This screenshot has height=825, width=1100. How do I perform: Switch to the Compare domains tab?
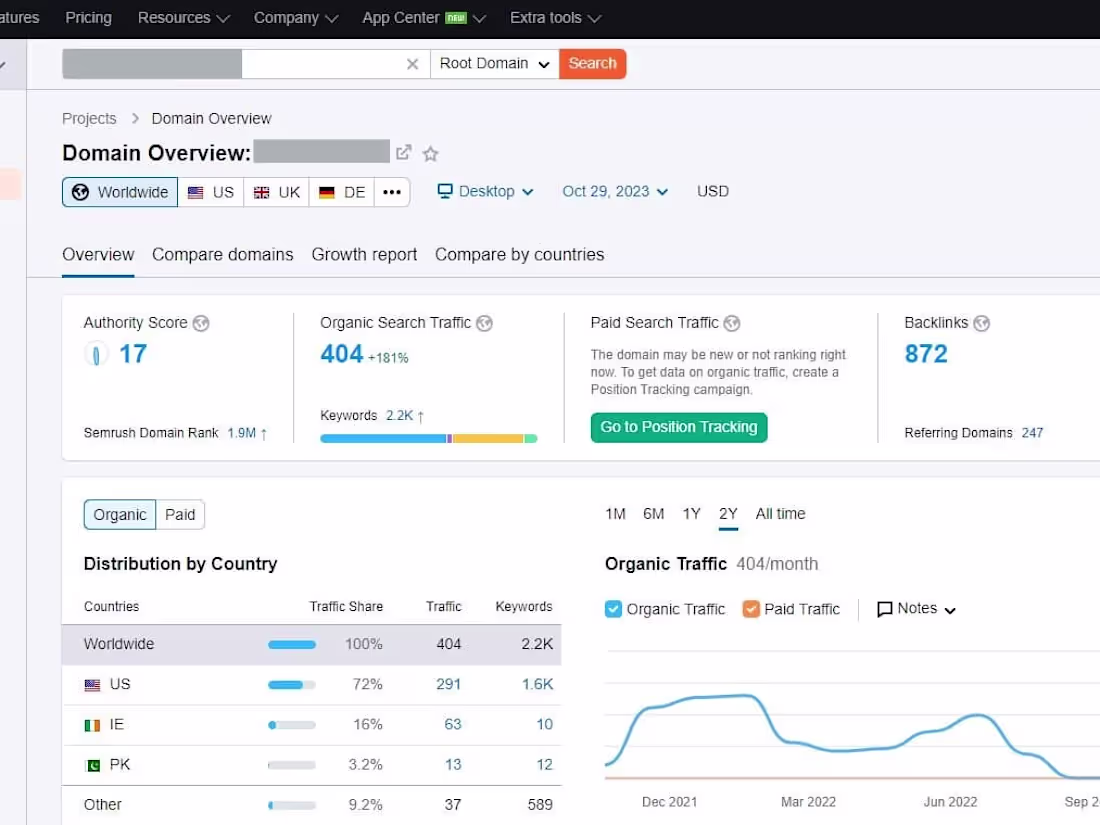pyautogui.click(x=222, y=255)
